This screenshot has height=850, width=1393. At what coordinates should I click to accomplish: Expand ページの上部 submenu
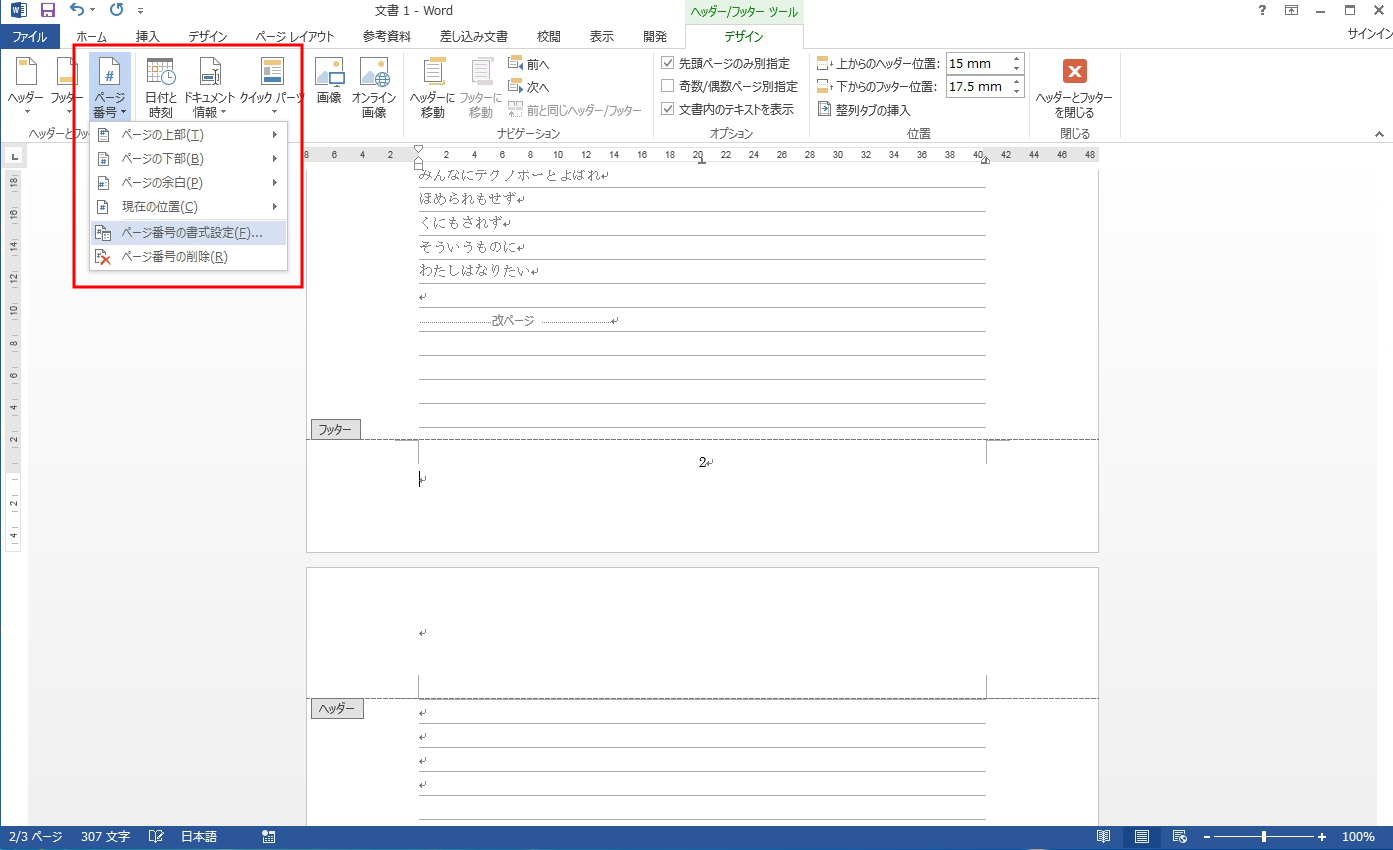click(x=188, y=135)
